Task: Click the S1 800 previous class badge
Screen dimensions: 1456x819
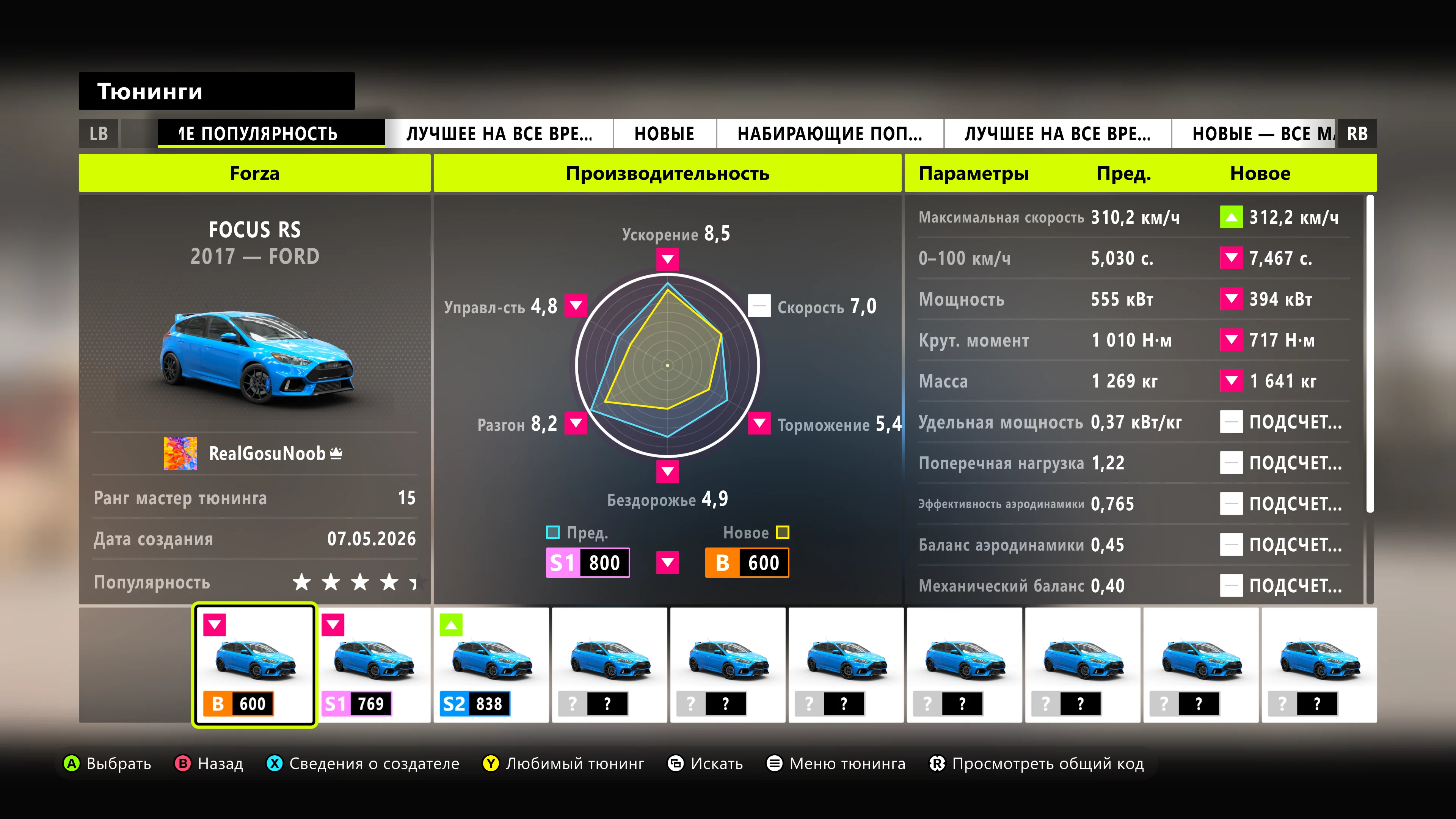Action: 588,563
